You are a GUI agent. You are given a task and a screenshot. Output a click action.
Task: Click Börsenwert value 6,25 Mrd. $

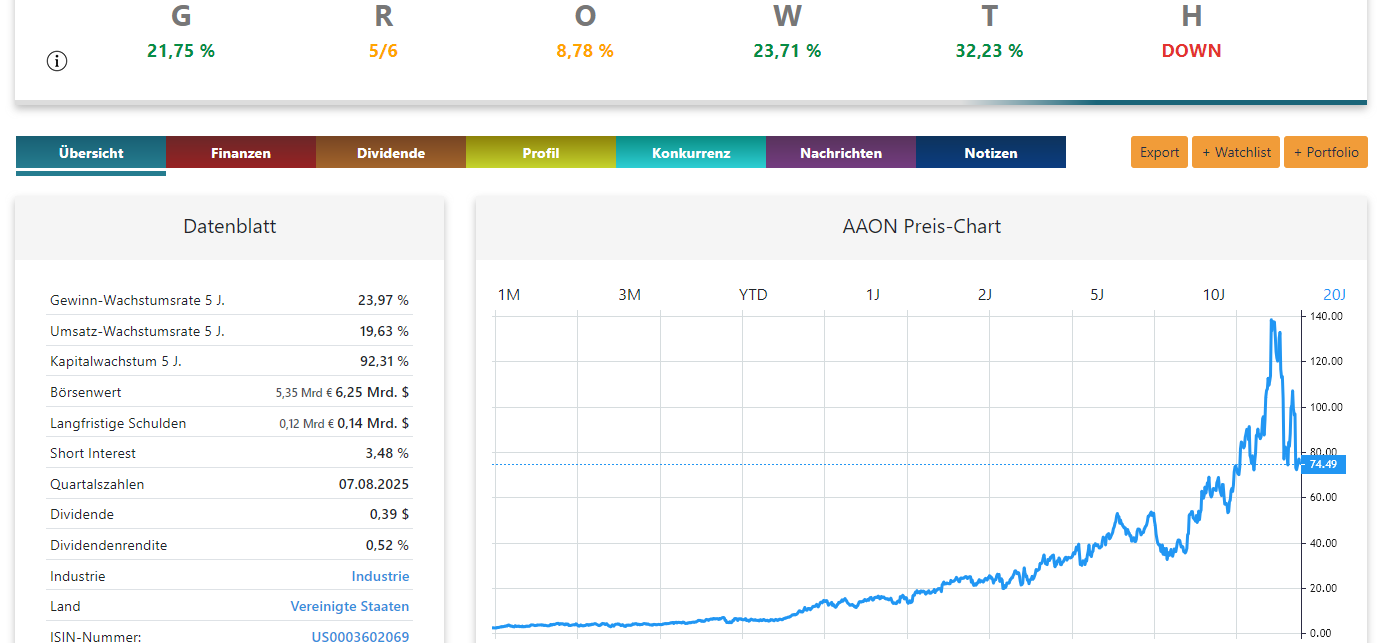(x=372, y=392)
